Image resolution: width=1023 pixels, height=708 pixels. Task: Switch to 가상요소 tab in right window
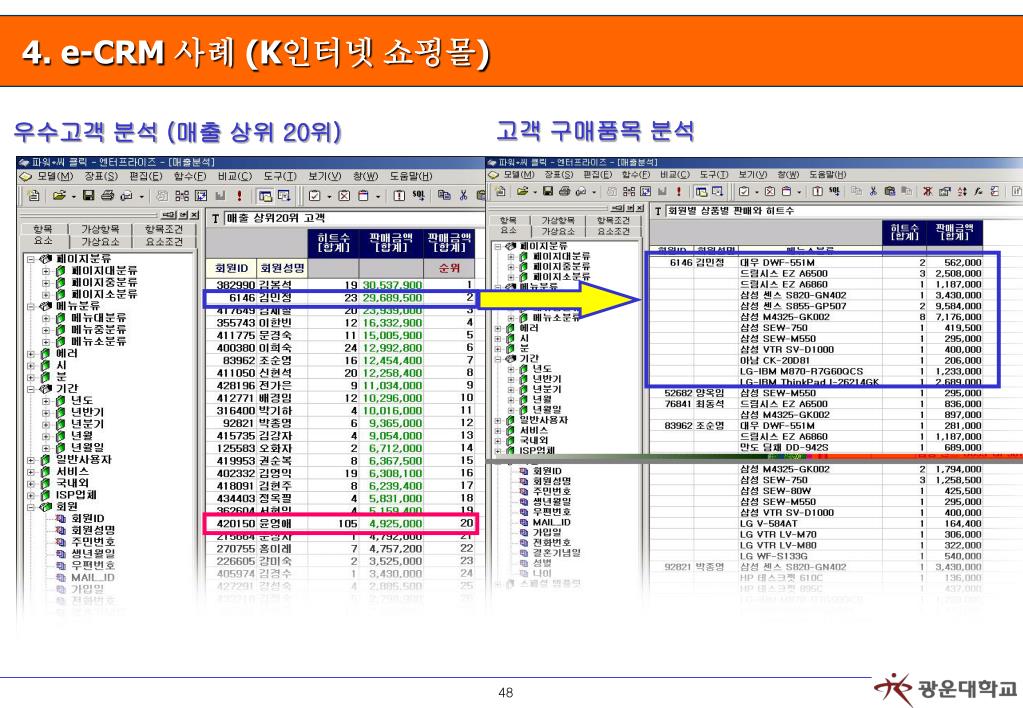pyautogui.click(x=558, y=231)
